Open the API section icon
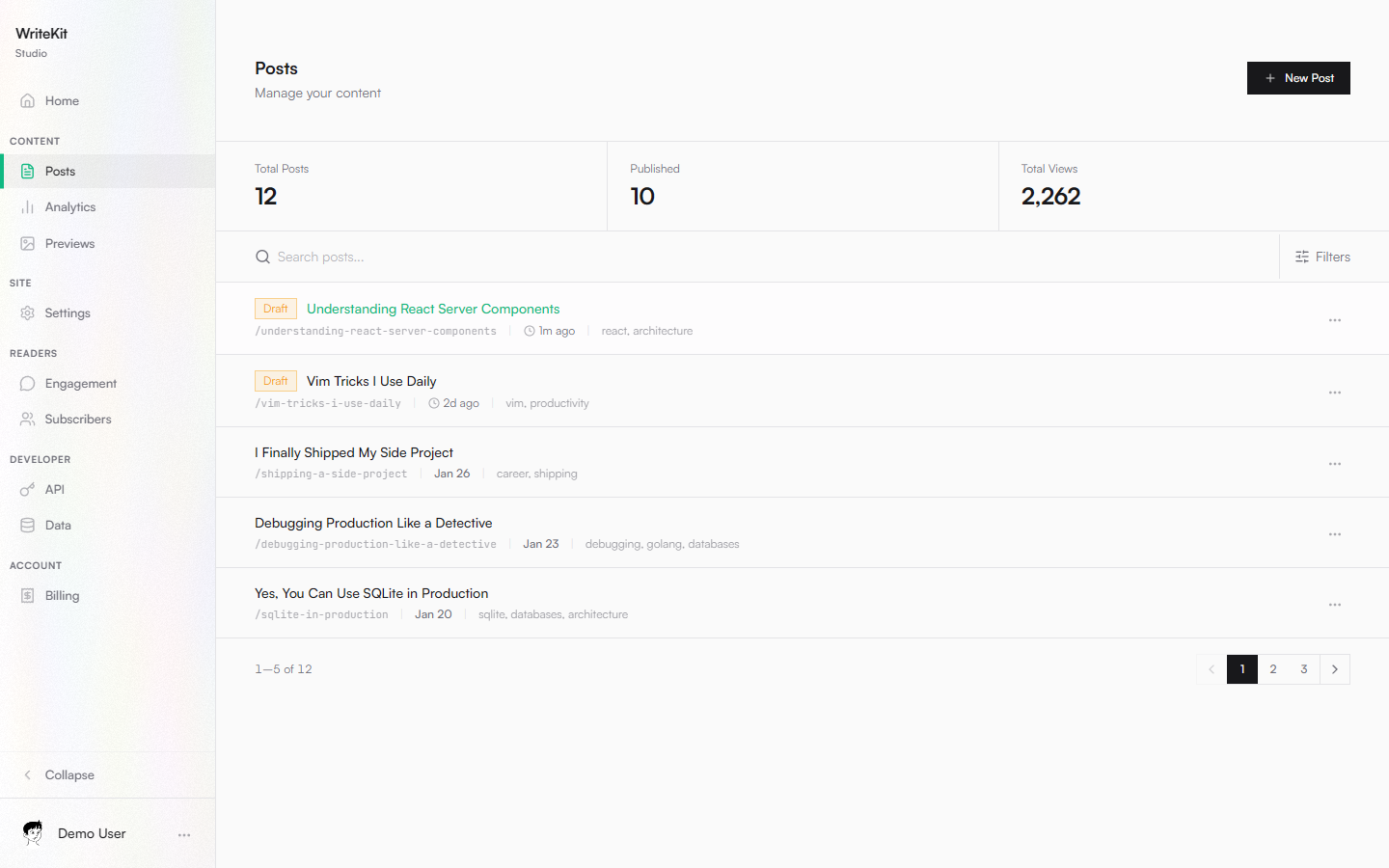Screen dimensions: 1389x868 29,489
